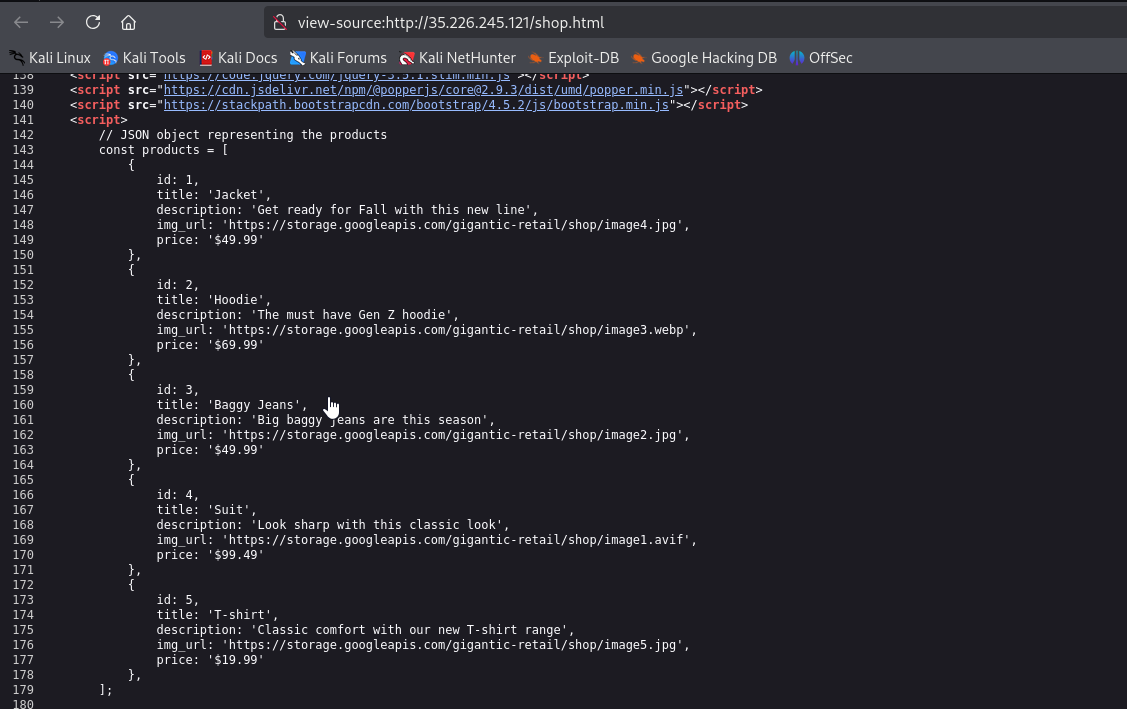This screenshot has height=709, width=1127.
Task: Click the image2.jpg URL text
Action: [x=452, y=435]
